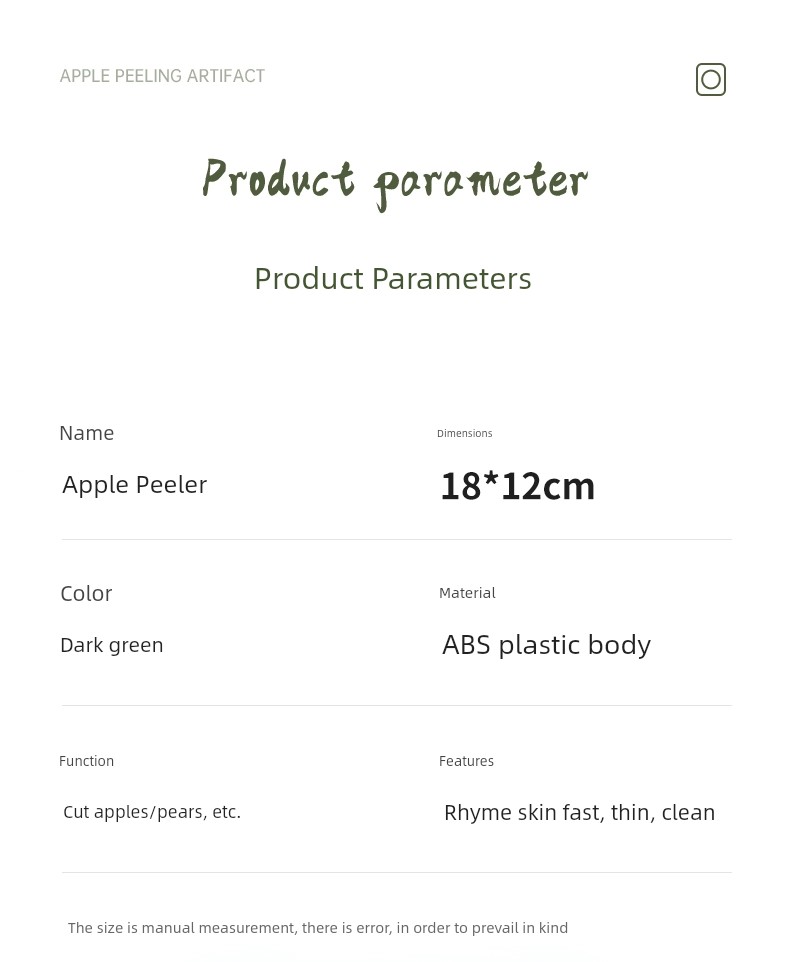Screen dimensions: 790x962
Task: Click the manual measurement size disclaimer
Action: 318,928
